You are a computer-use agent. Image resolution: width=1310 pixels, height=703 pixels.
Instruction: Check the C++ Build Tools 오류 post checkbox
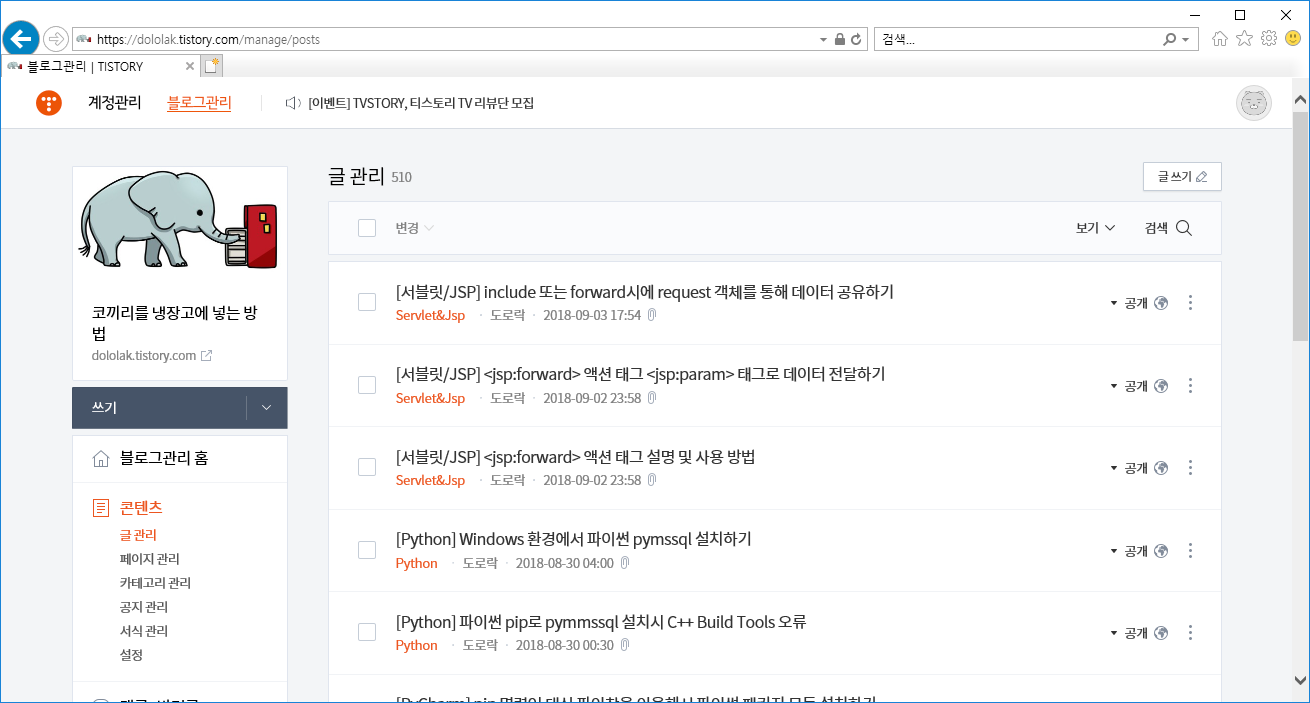pos(367,632)
